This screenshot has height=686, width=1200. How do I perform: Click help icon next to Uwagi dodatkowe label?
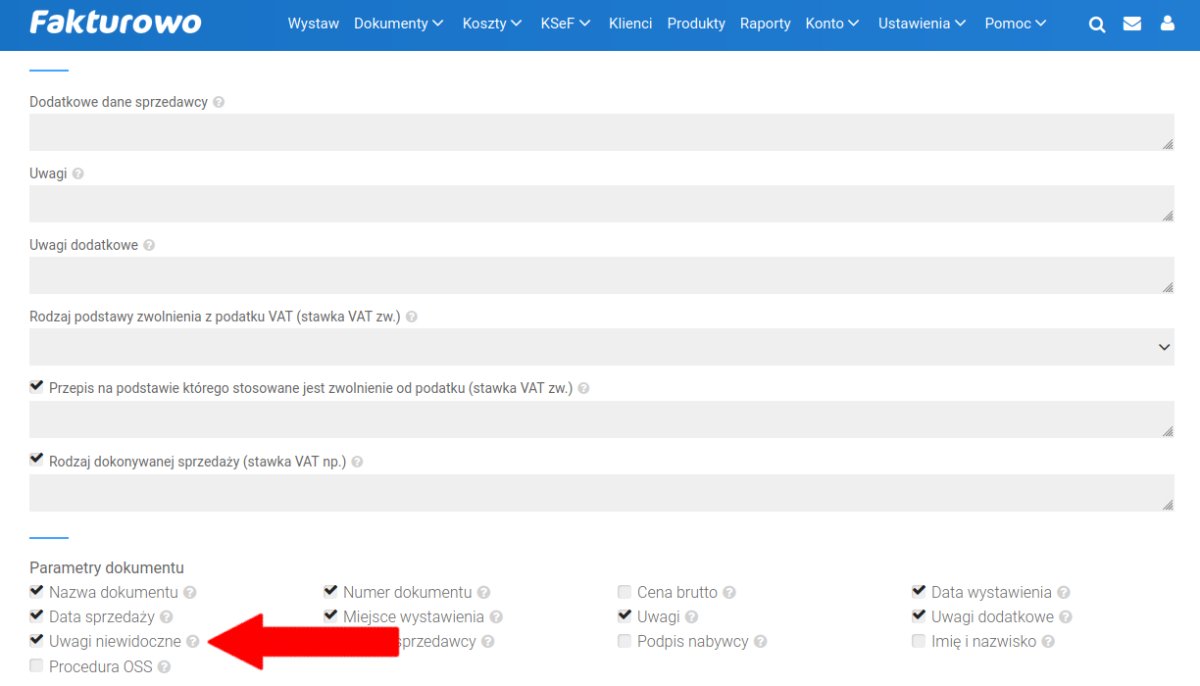click(149, 245)
